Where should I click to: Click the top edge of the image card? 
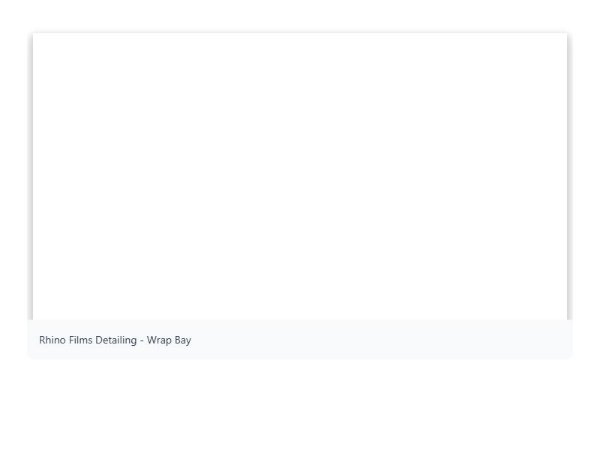[300, 33]
